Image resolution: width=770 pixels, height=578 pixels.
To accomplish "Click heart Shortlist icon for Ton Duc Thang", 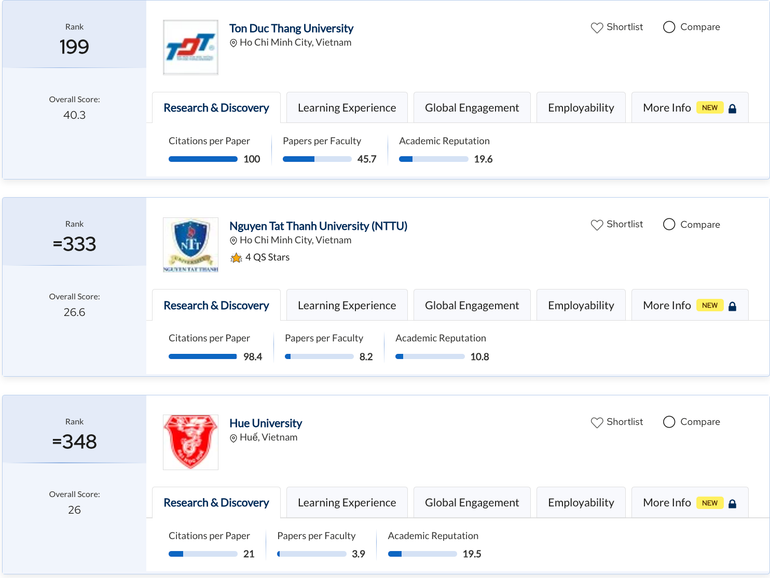I will (x=597, y=28).
